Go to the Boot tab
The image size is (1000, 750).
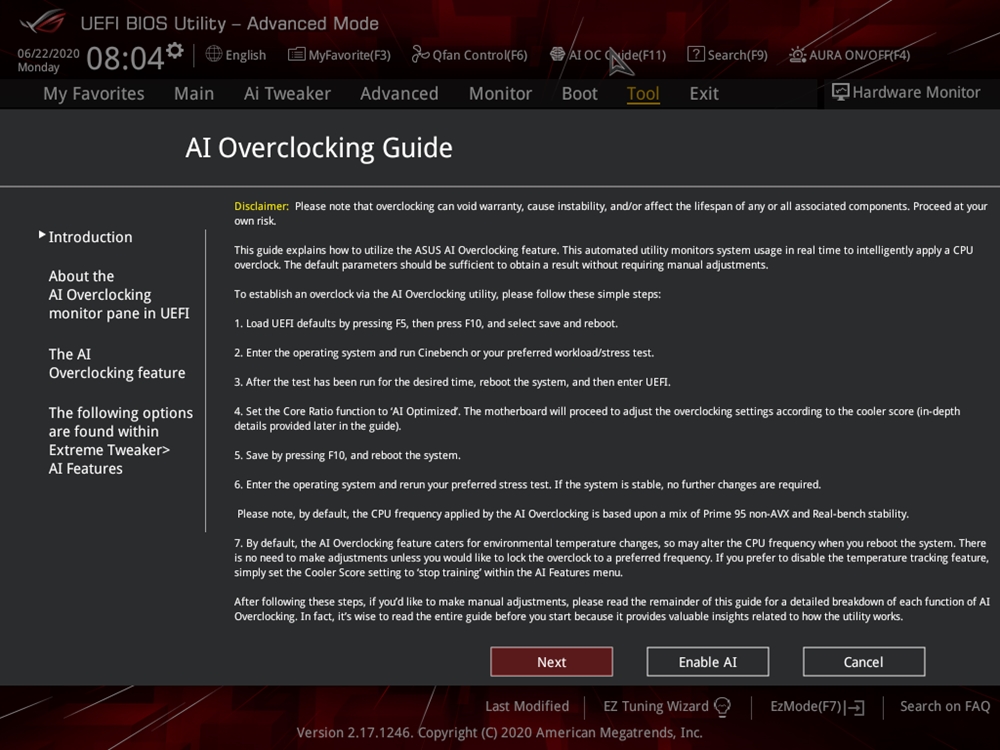tap(579, 93)
